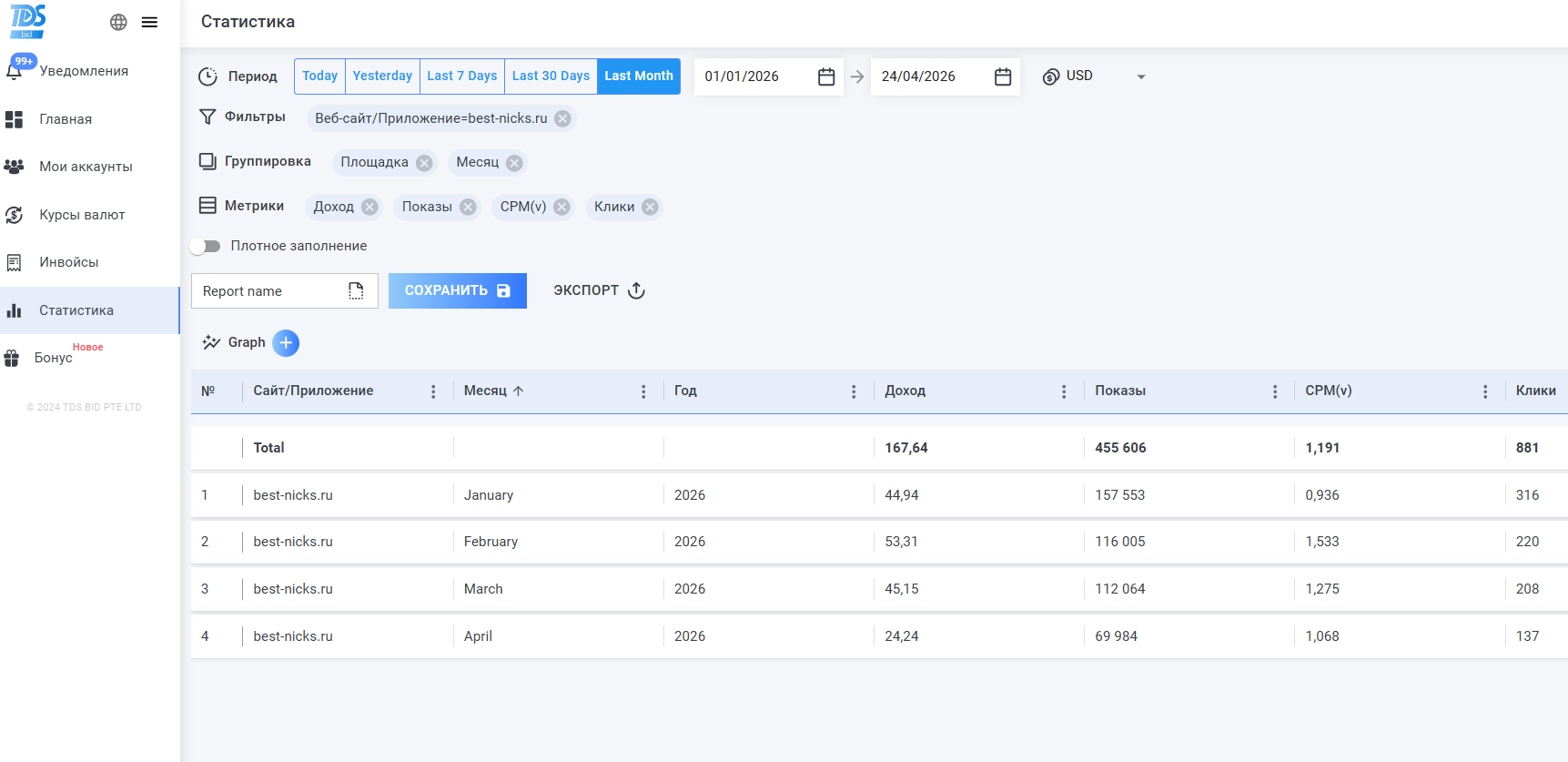The height and width of the screenshot is (762, 1568).
Task: Go to Главная page
Action: pyautogui.click(x=89, y=119)
